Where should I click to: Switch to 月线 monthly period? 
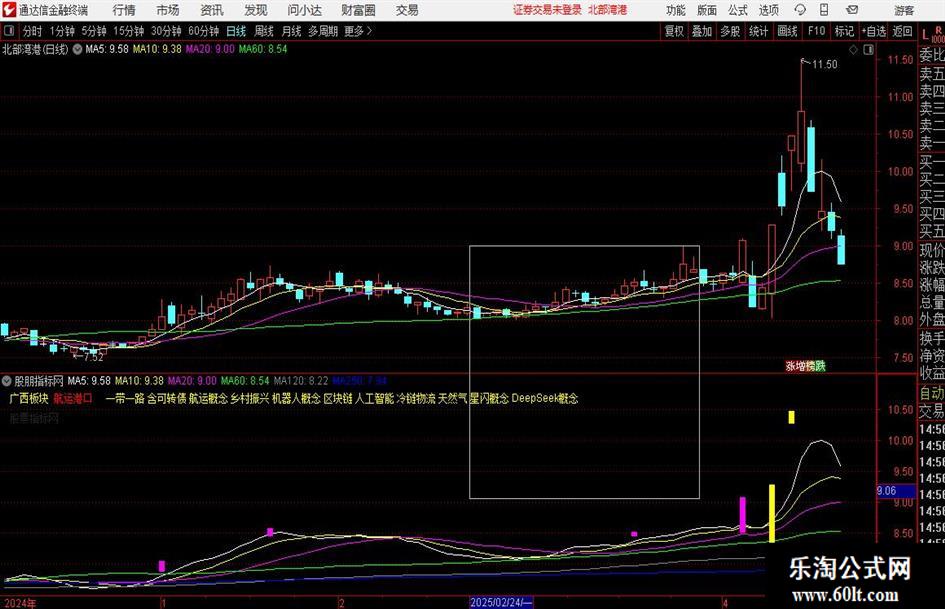291,31
